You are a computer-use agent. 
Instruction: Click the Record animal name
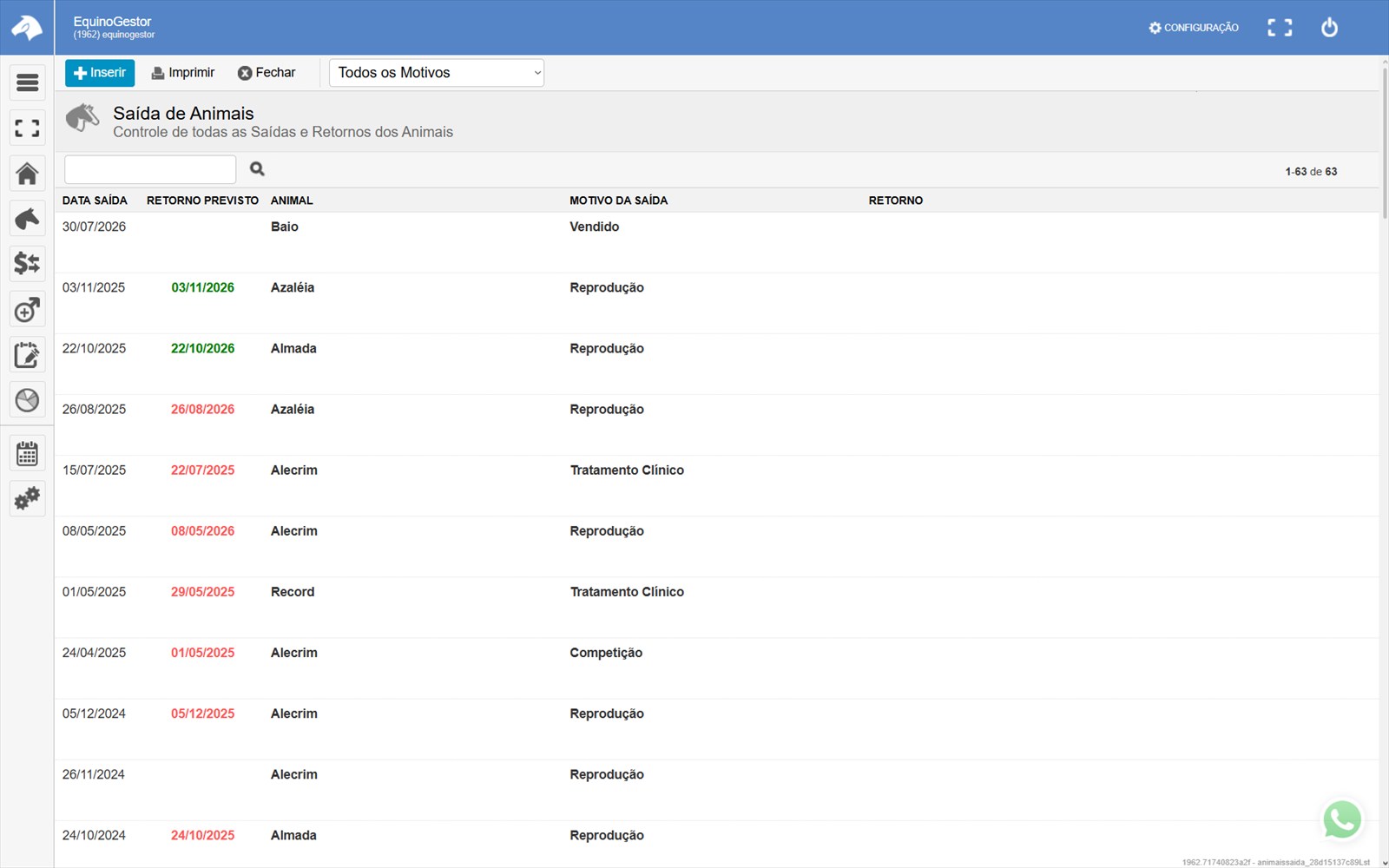coord(293,592)
